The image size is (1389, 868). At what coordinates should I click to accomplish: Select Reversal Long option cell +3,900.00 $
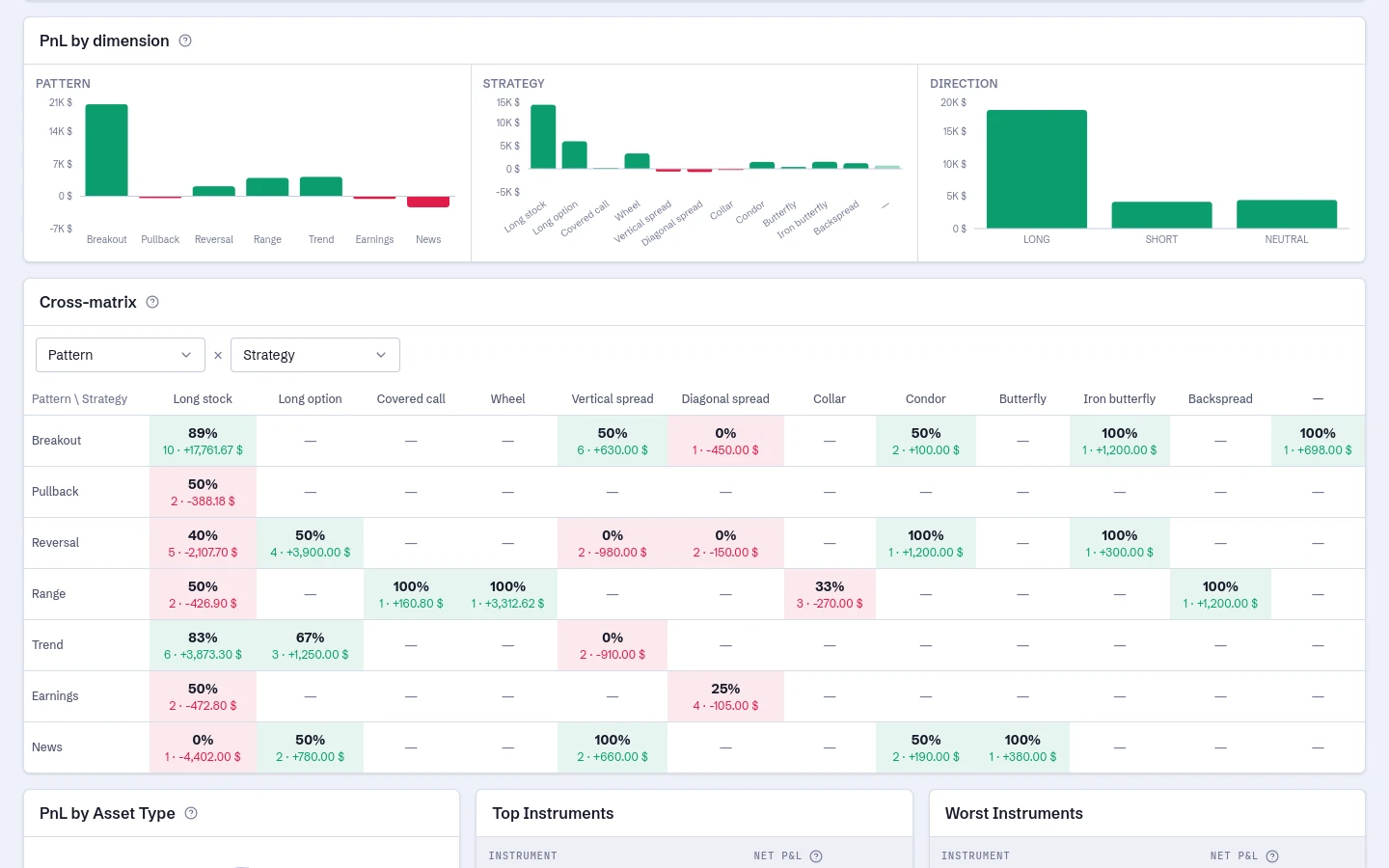[310, 543]
